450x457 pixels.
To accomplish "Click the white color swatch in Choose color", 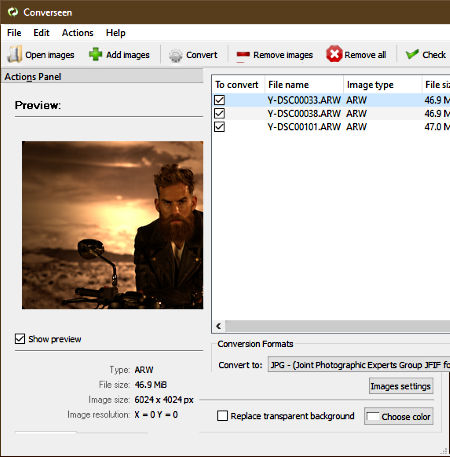I will [373, 416].
